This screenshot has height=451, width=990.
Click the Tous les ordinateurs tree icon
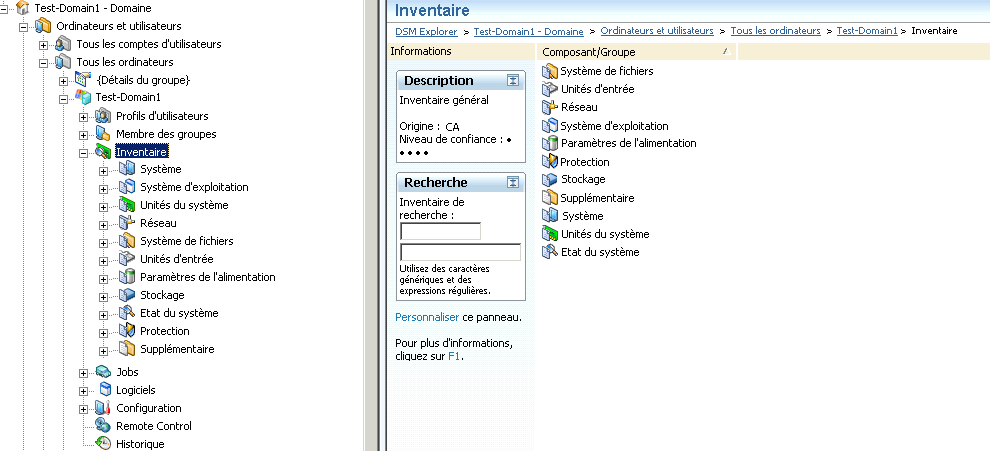click(63, 62)
